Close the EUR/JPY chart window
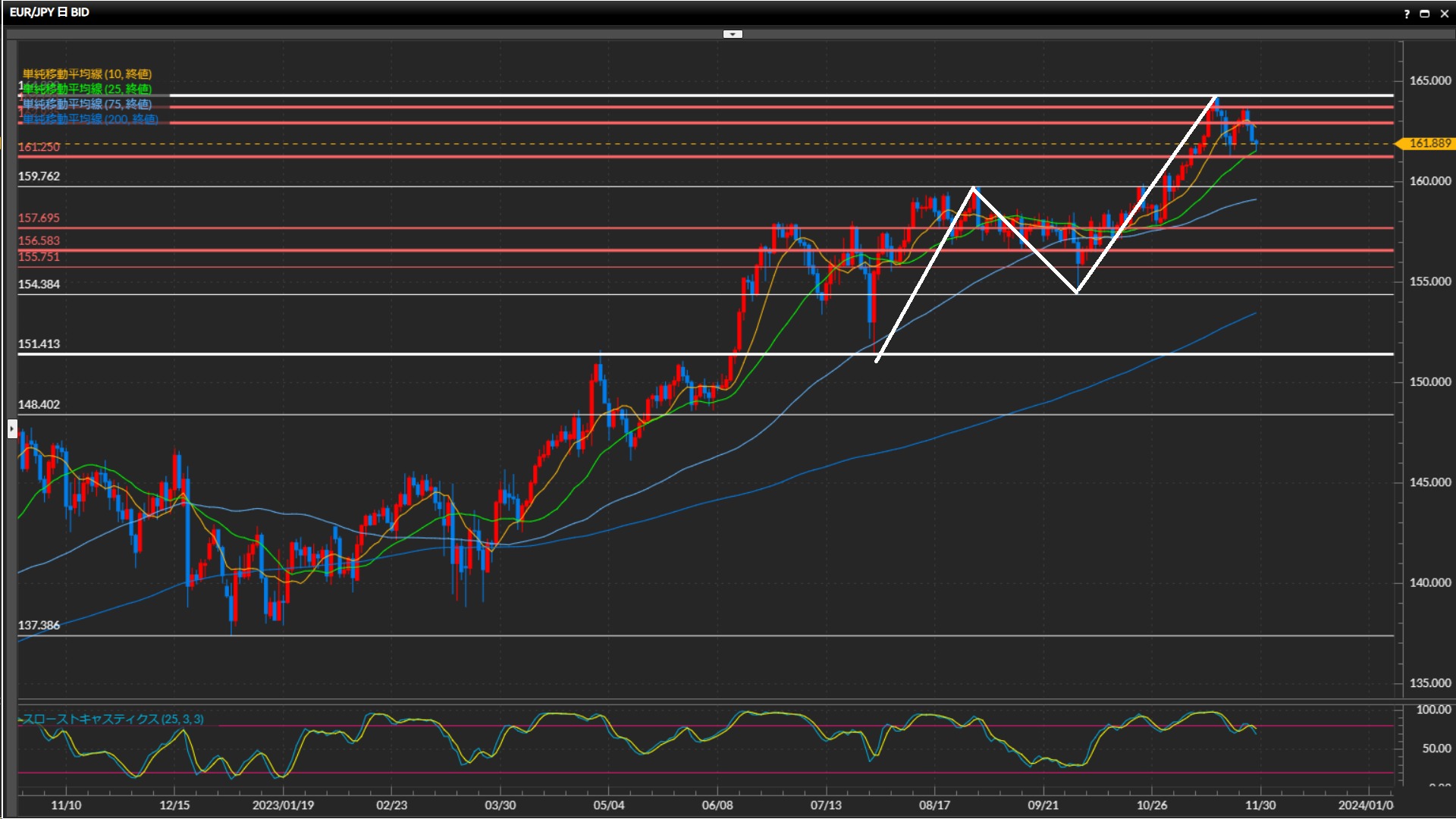Screen dimensions: 1456x819 tap(1444, 14)
